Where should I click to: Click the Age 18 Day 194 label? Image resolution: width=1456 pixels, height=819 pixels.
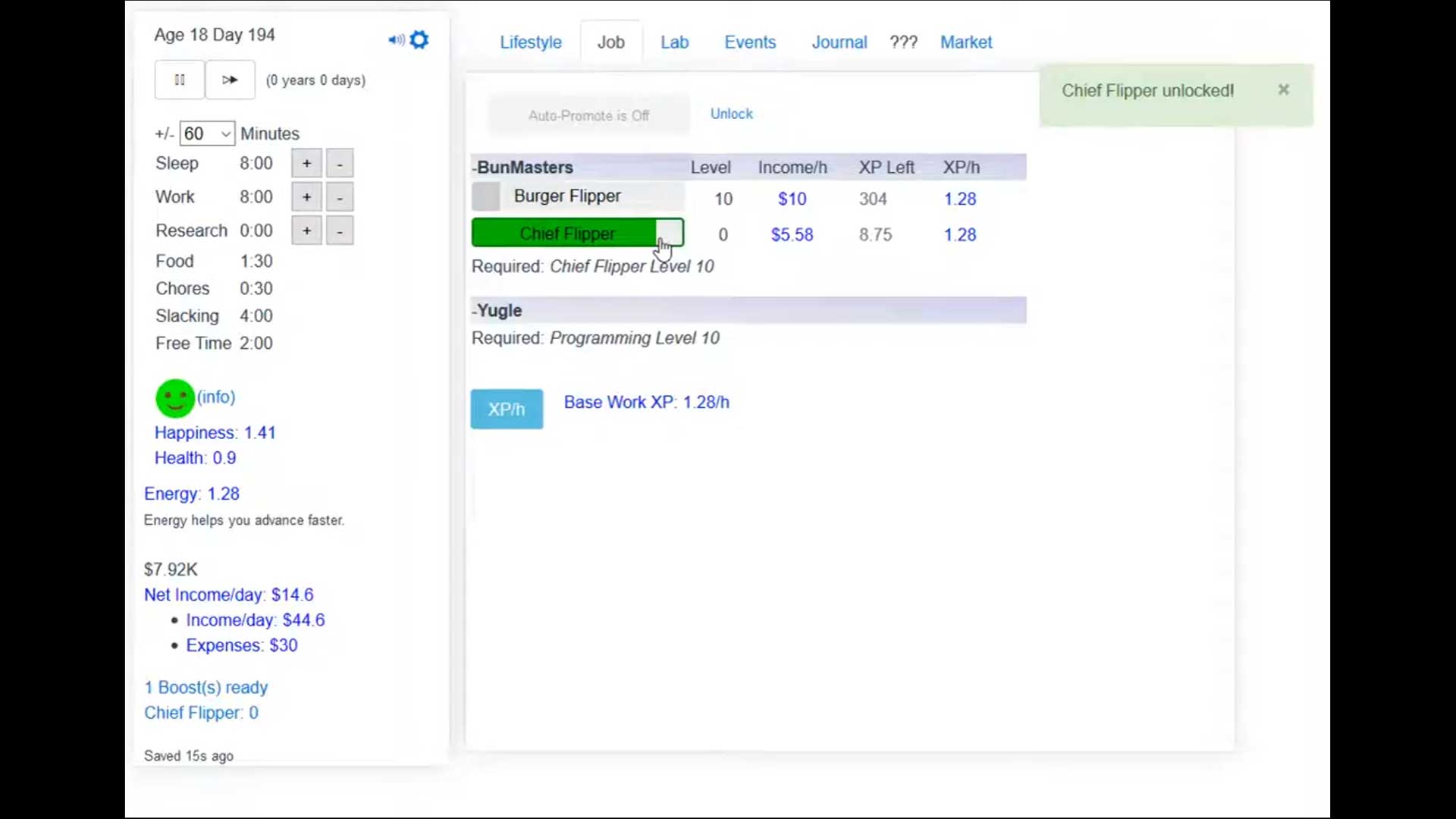coord(215,35)
